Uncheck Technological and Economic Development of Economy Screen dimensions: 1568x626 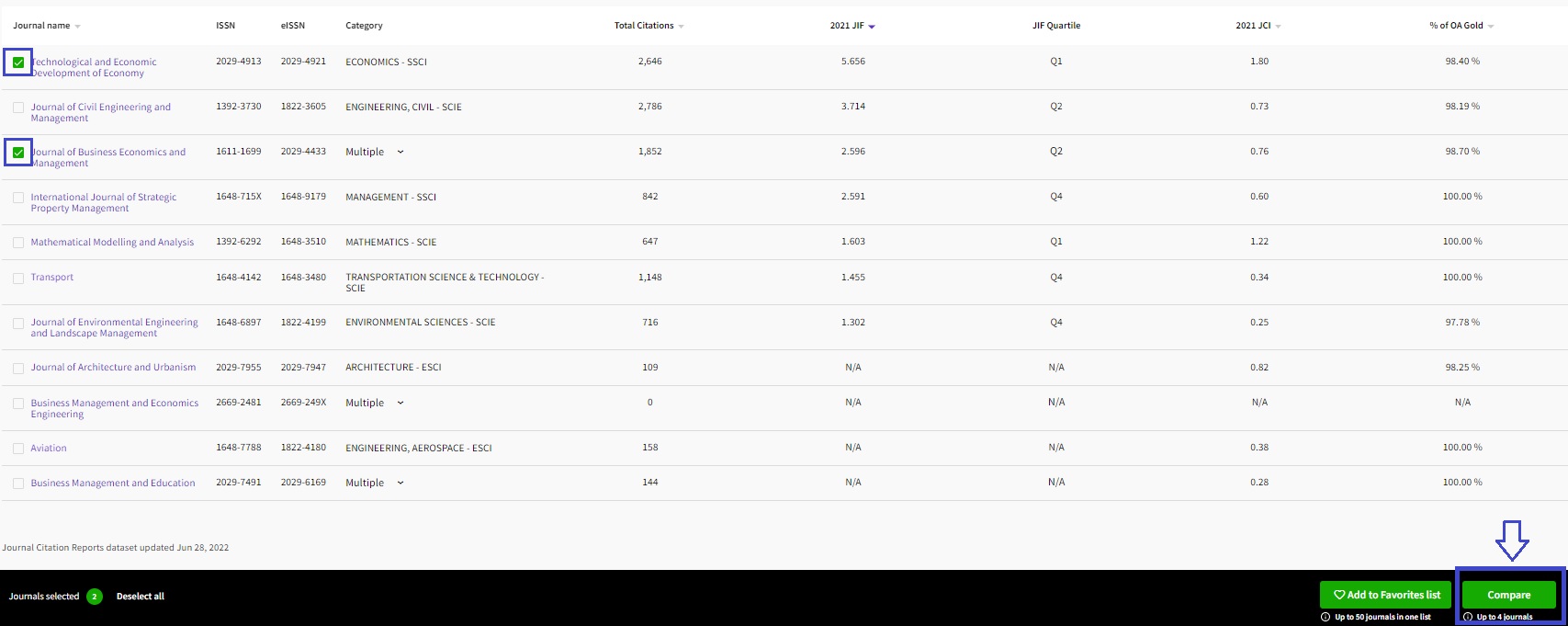18,63
